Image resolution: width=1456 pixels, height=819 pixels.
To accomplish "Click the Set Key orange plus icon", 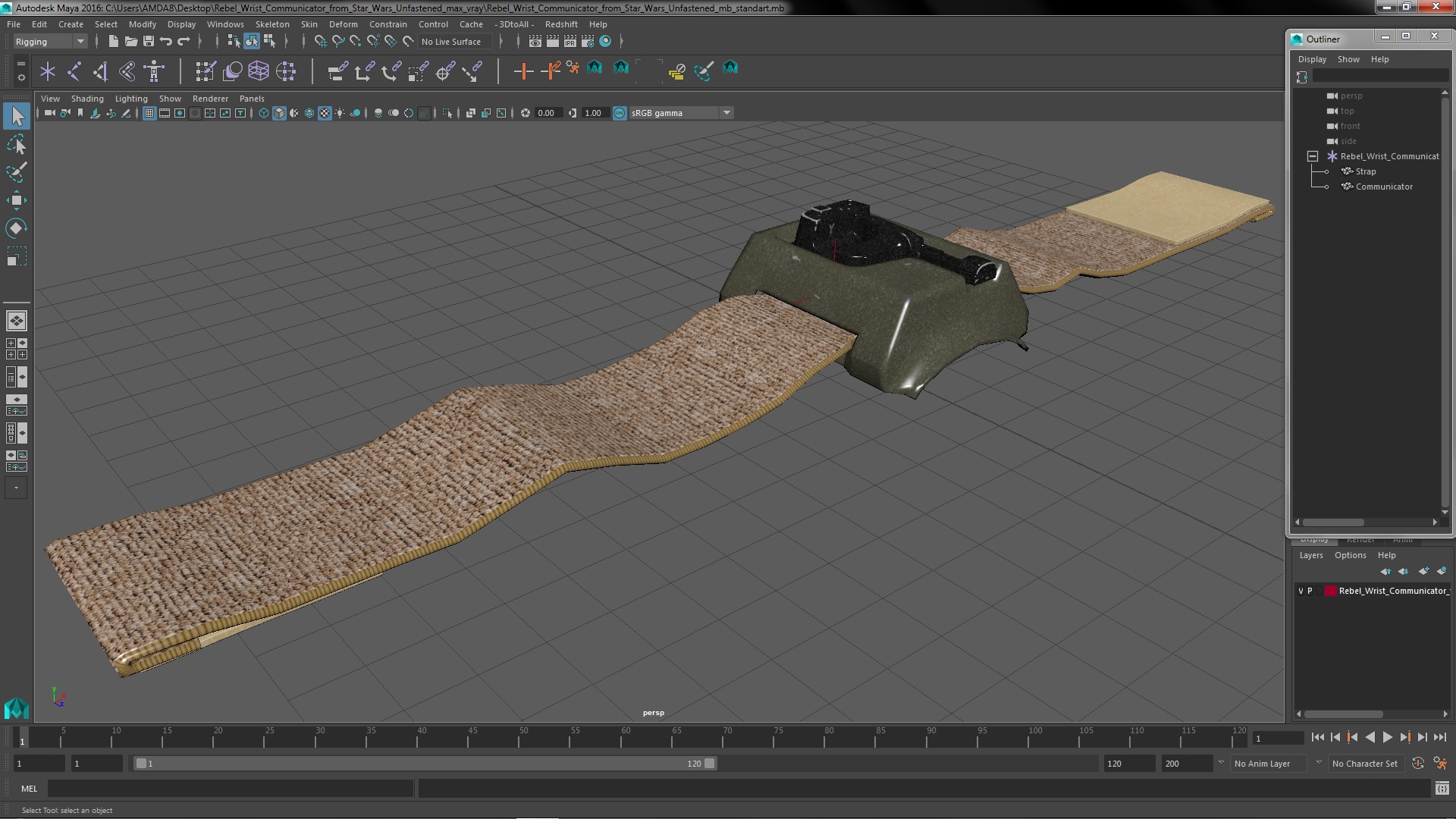I will (523, 71).
